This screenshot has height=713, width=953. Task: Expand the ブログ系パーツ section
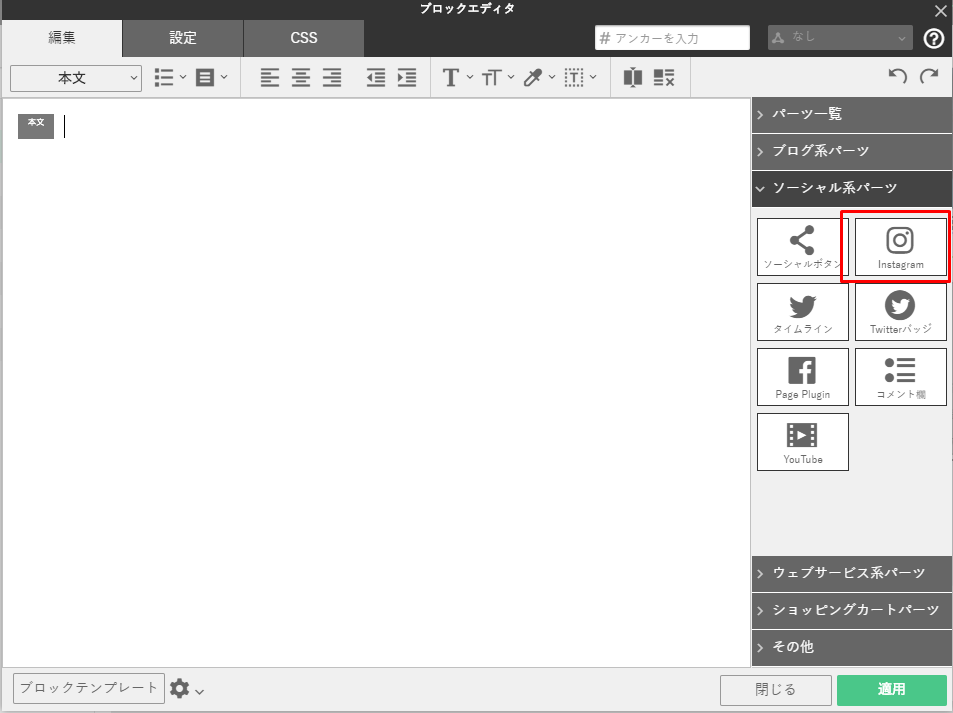852,151
